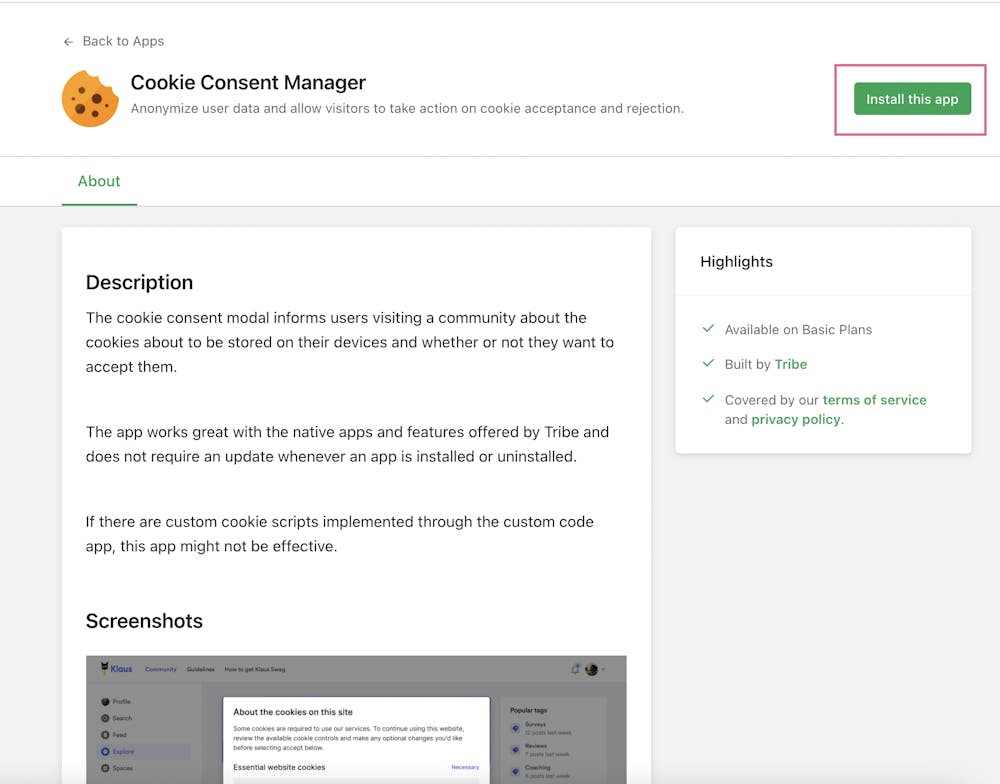Image resolution: width=1000 pixels, height=784 pixels.
Task: Click the Cookie Consent Manager cookie logo
Action: pos(90,98)
